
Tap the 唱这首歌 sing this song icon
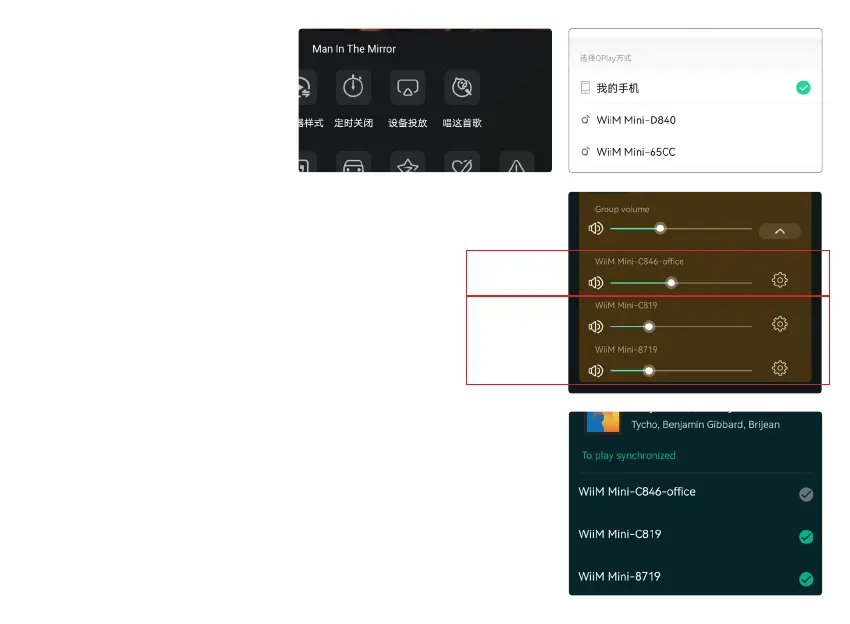[462, 87]
